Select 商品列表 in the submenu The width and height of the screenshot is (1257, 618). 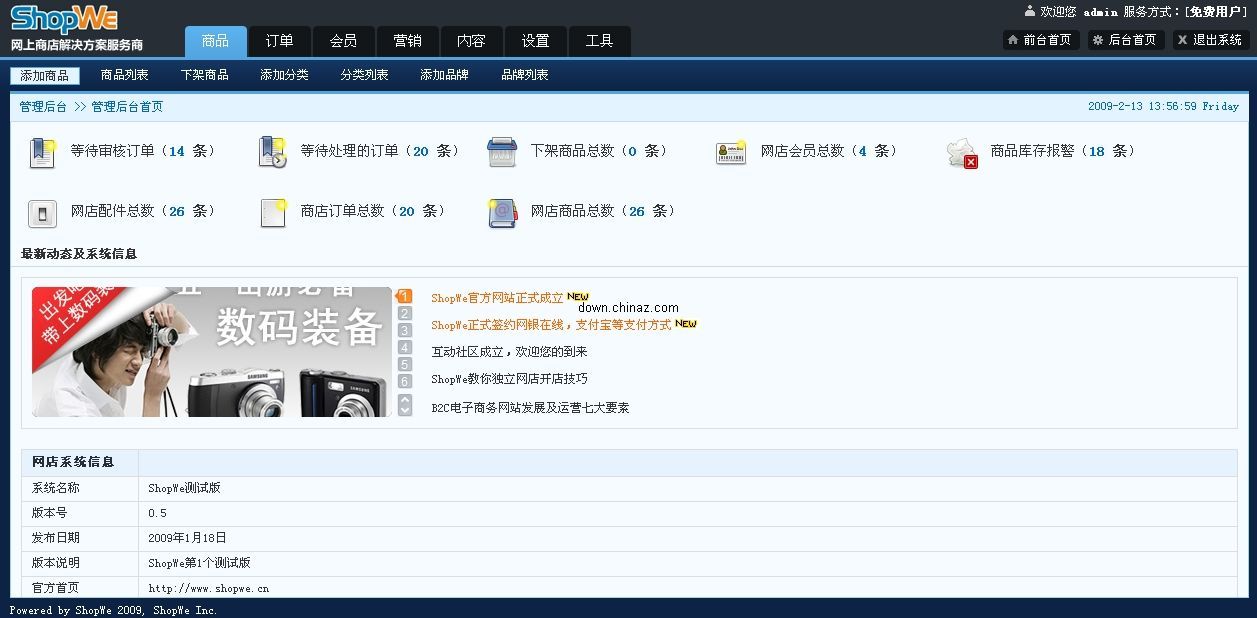point(125,75)
